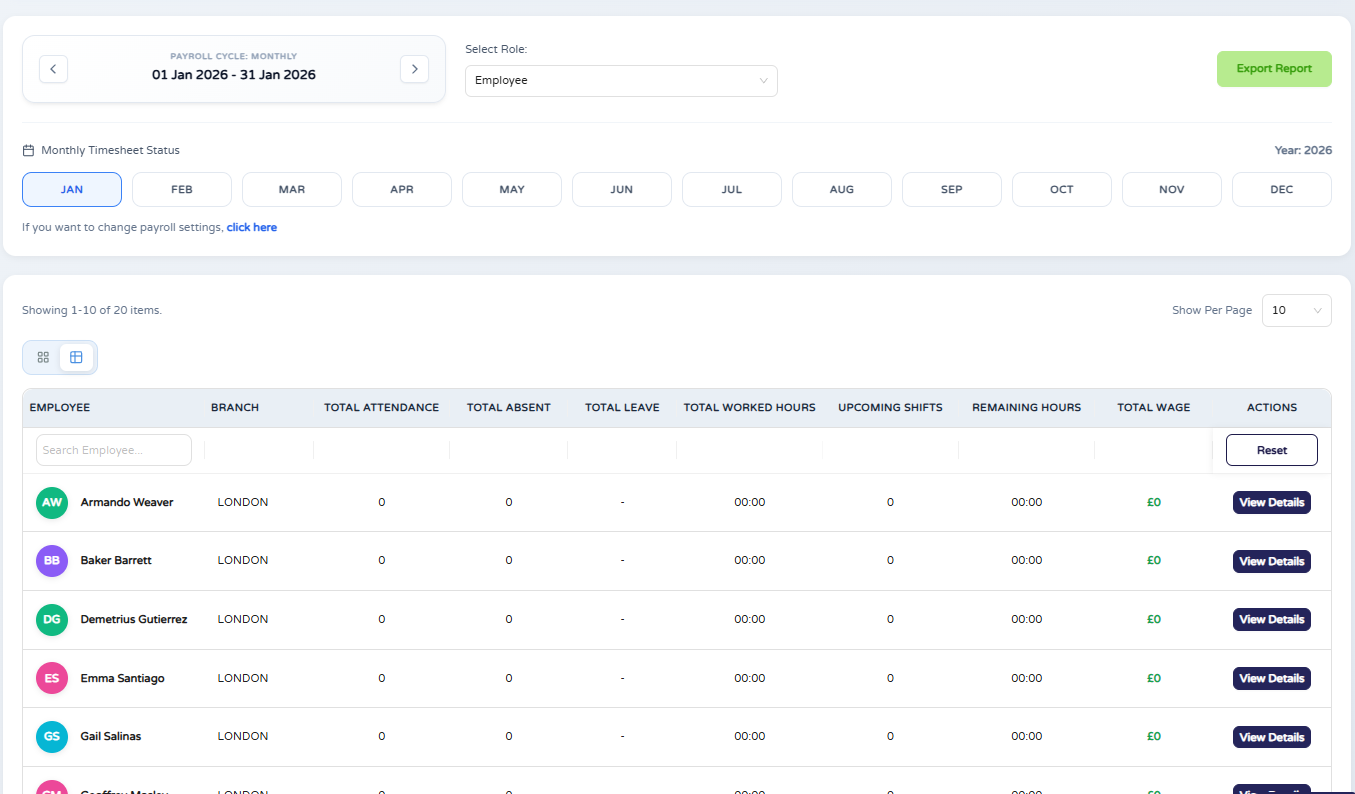1355x794 pixels.
Task: Click Demetrius Gutierrez's LONDON branch cell
Action: coord(243,620)
